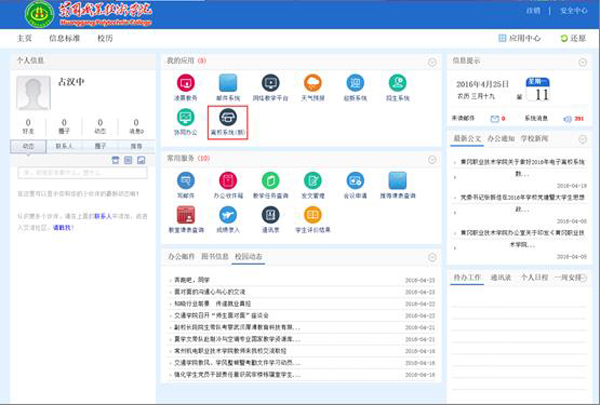Open the 邮件系统 mail app
Image resolution: width=600 pixels, height=405 pixels.
(228, 83)
